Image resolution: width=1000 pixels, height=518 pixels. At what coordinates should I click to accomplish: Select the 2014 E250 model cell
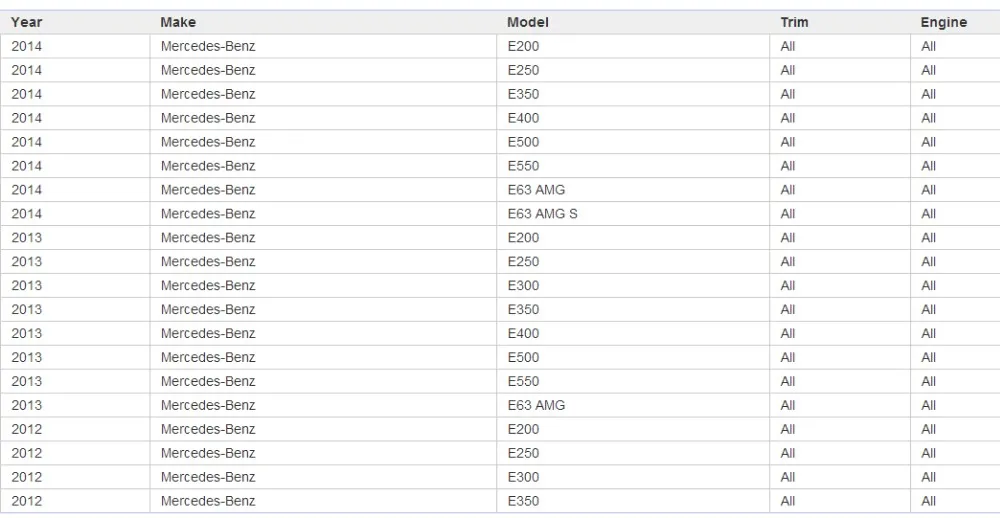coord(633,70)
